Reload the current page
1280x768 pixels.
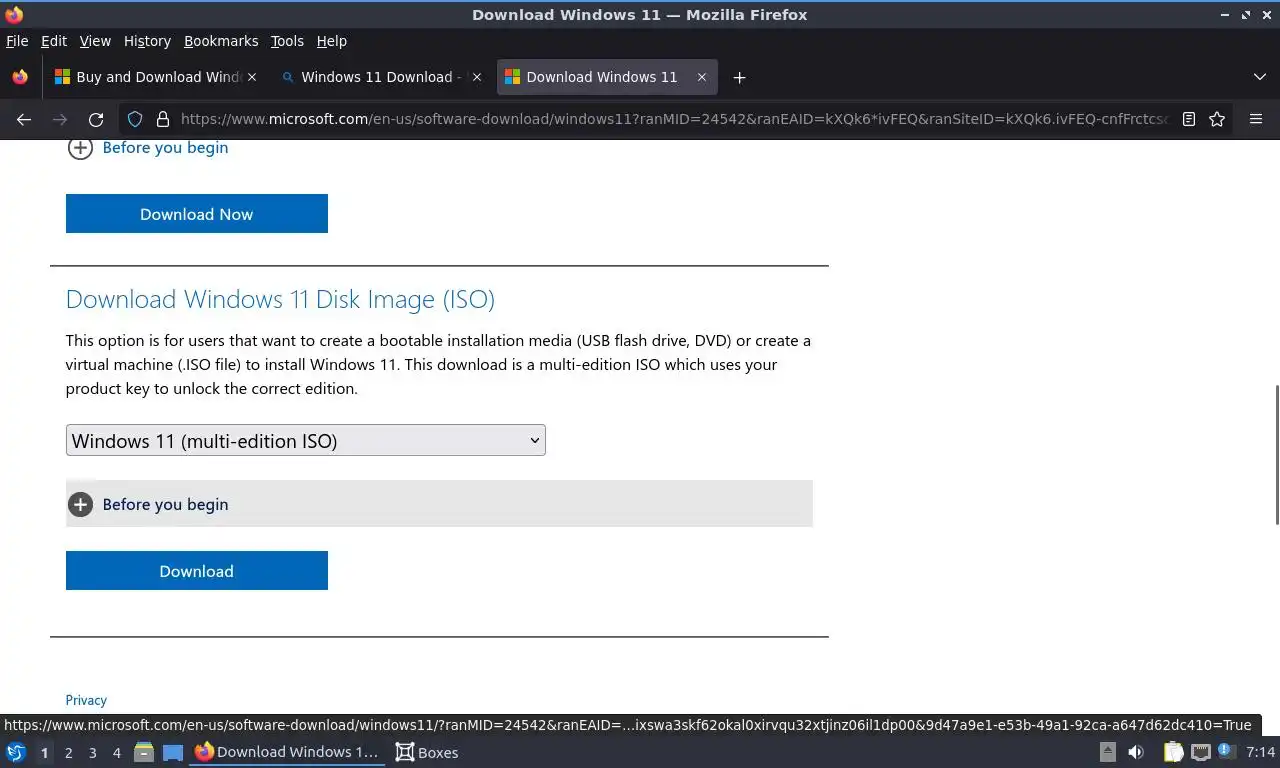[x=96, y=119]
